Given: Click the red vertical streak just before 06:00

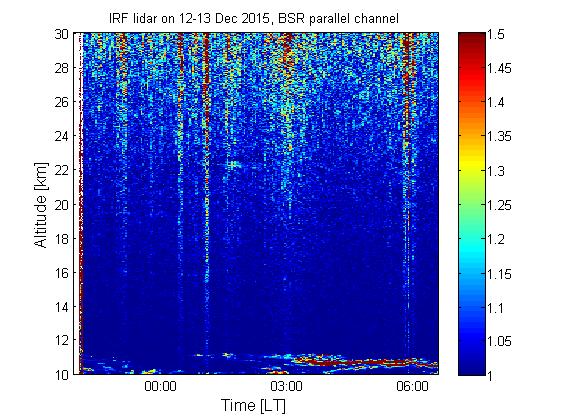Looking at the screenshot, I should click(406, 89).
